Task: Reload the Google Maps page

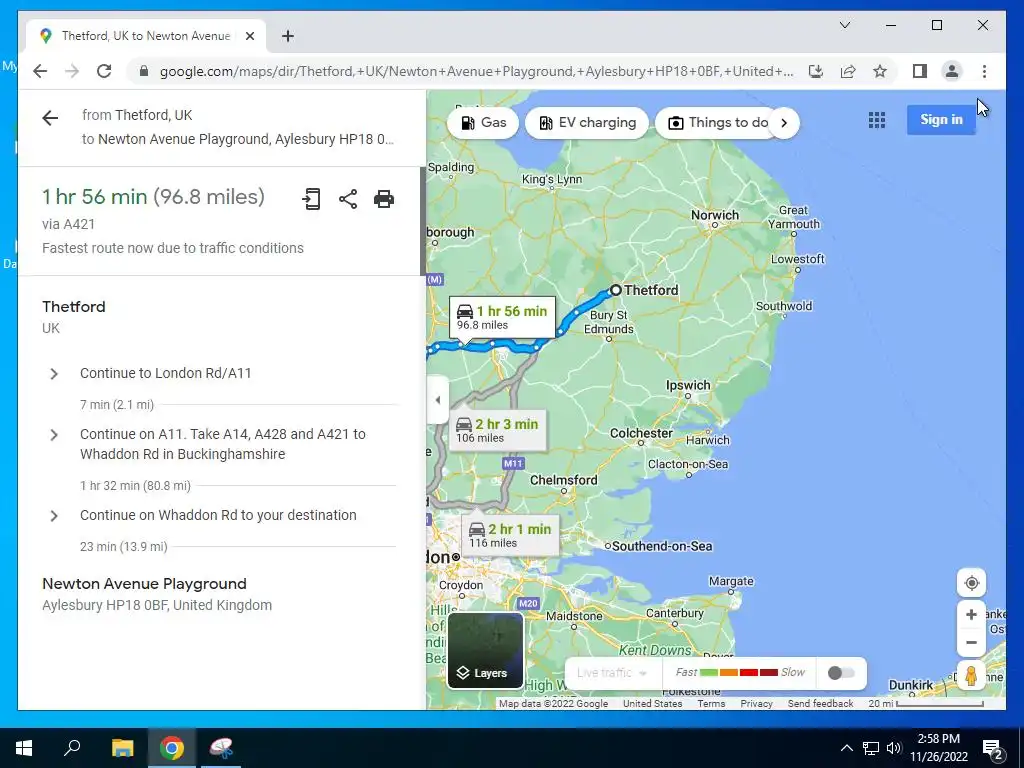Action: (104, 71)
